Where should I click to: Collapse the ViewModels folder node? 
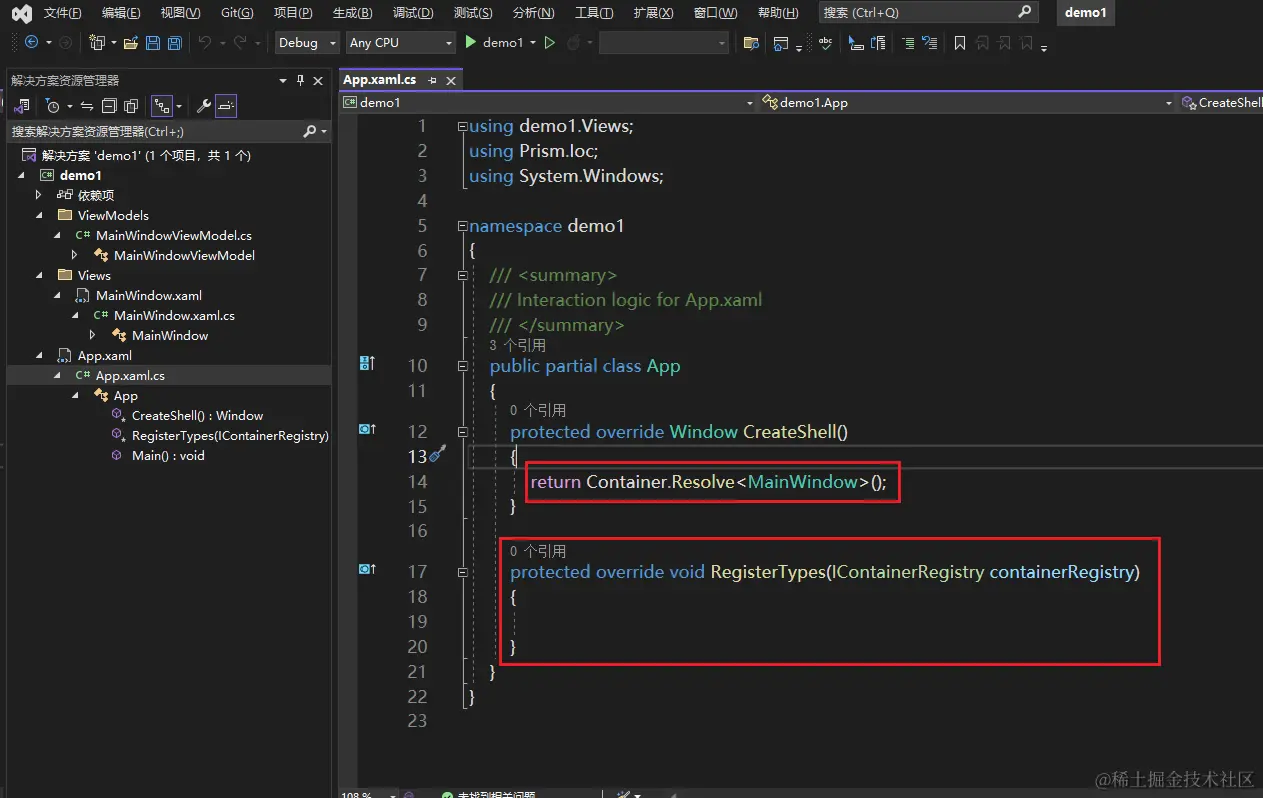click(x=39, y=215)
